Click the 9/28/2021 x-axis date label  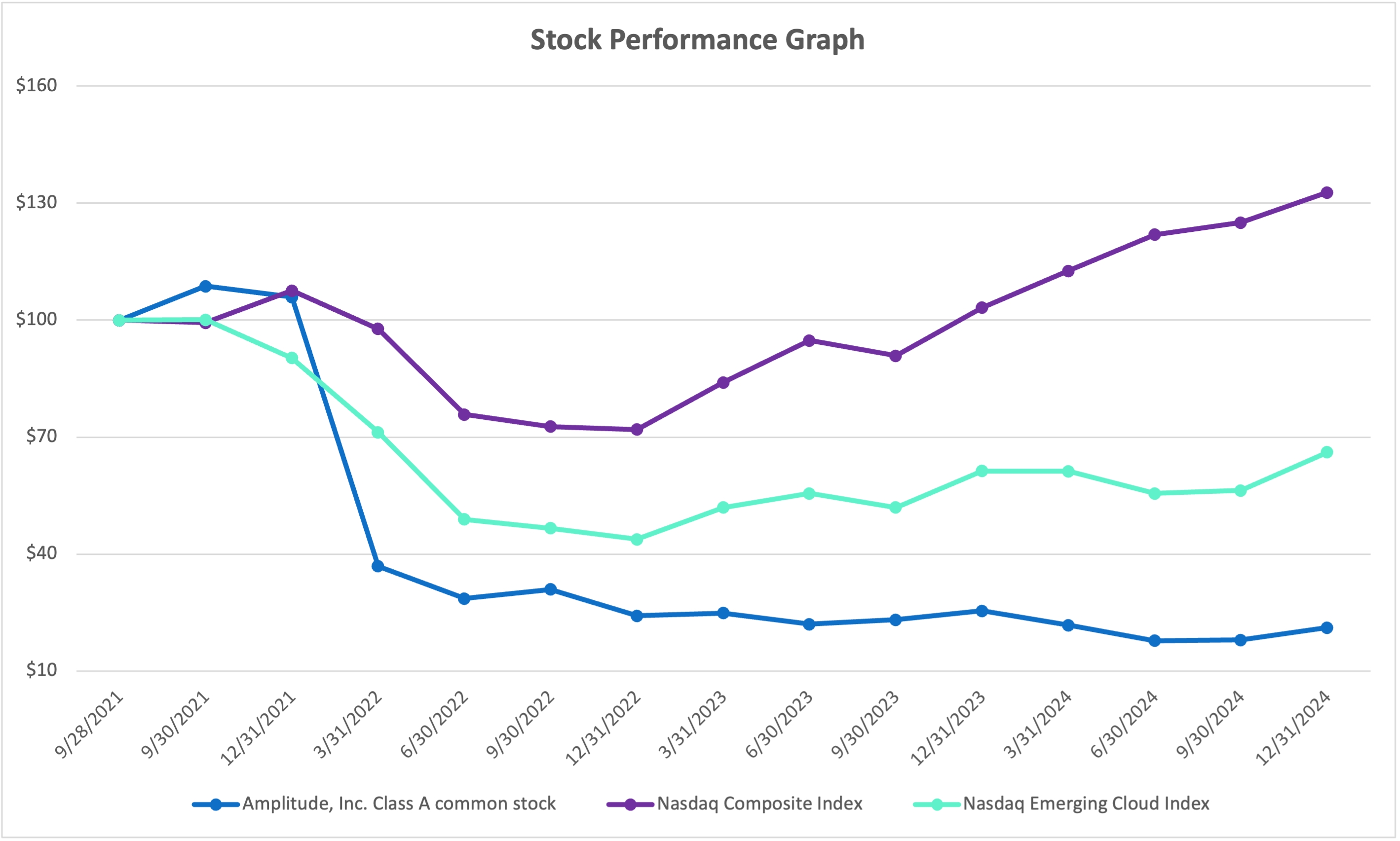(x=89, y=724)
